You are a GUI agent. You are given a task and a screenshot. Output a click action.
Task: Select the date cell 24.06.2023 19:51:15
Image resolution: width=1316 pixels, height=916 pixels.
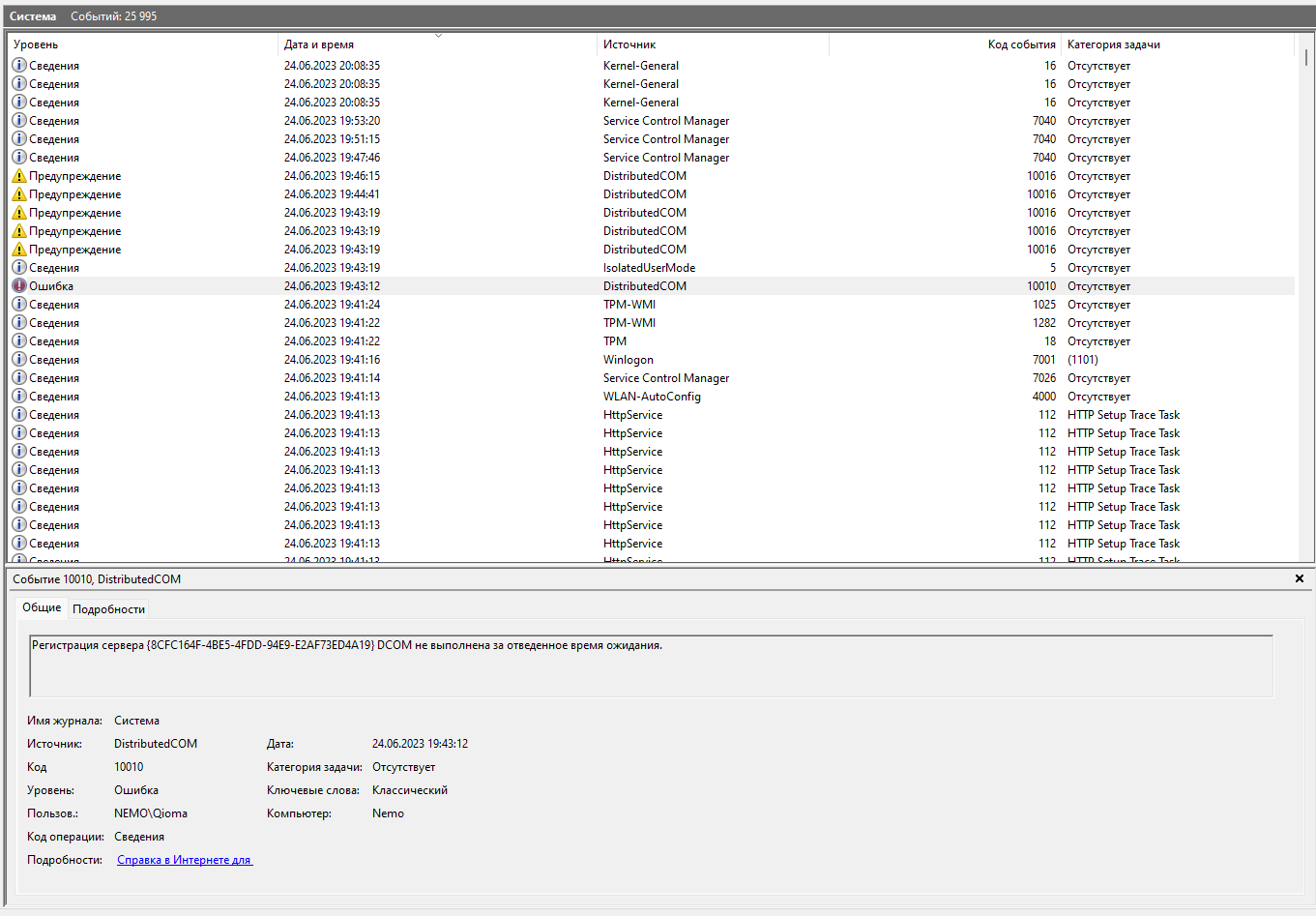[x=332, y=139]
